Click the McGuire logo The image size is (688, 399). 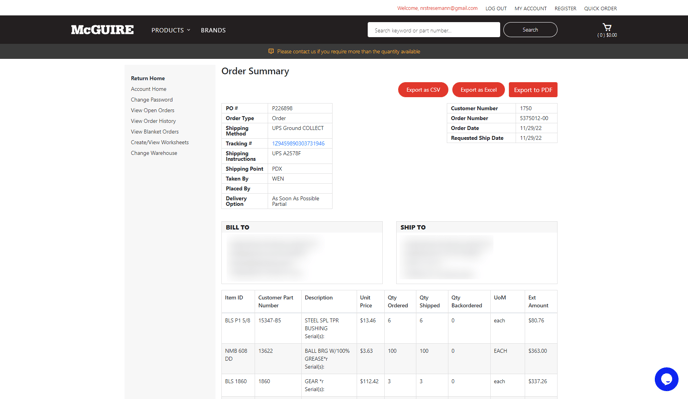point(102,30)
